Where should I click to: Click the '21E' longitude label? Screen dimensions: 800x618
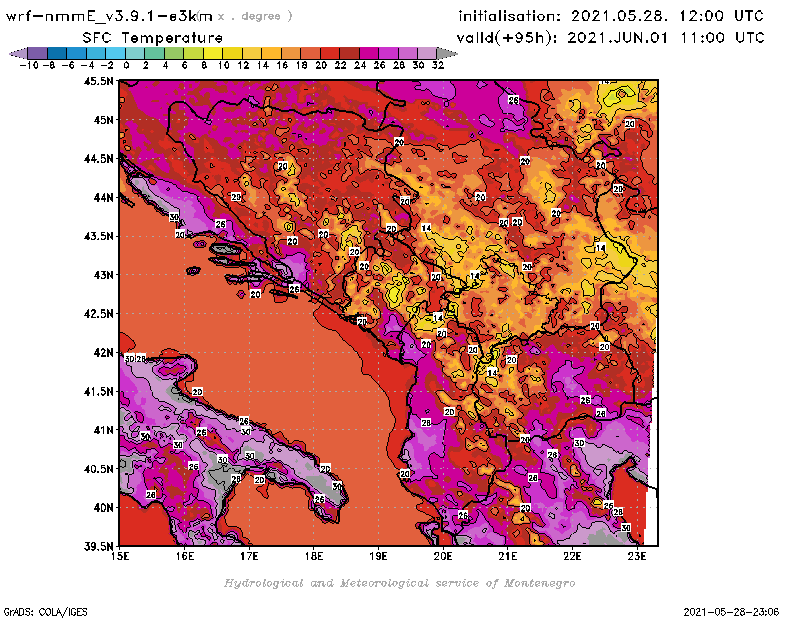[507, 556]
